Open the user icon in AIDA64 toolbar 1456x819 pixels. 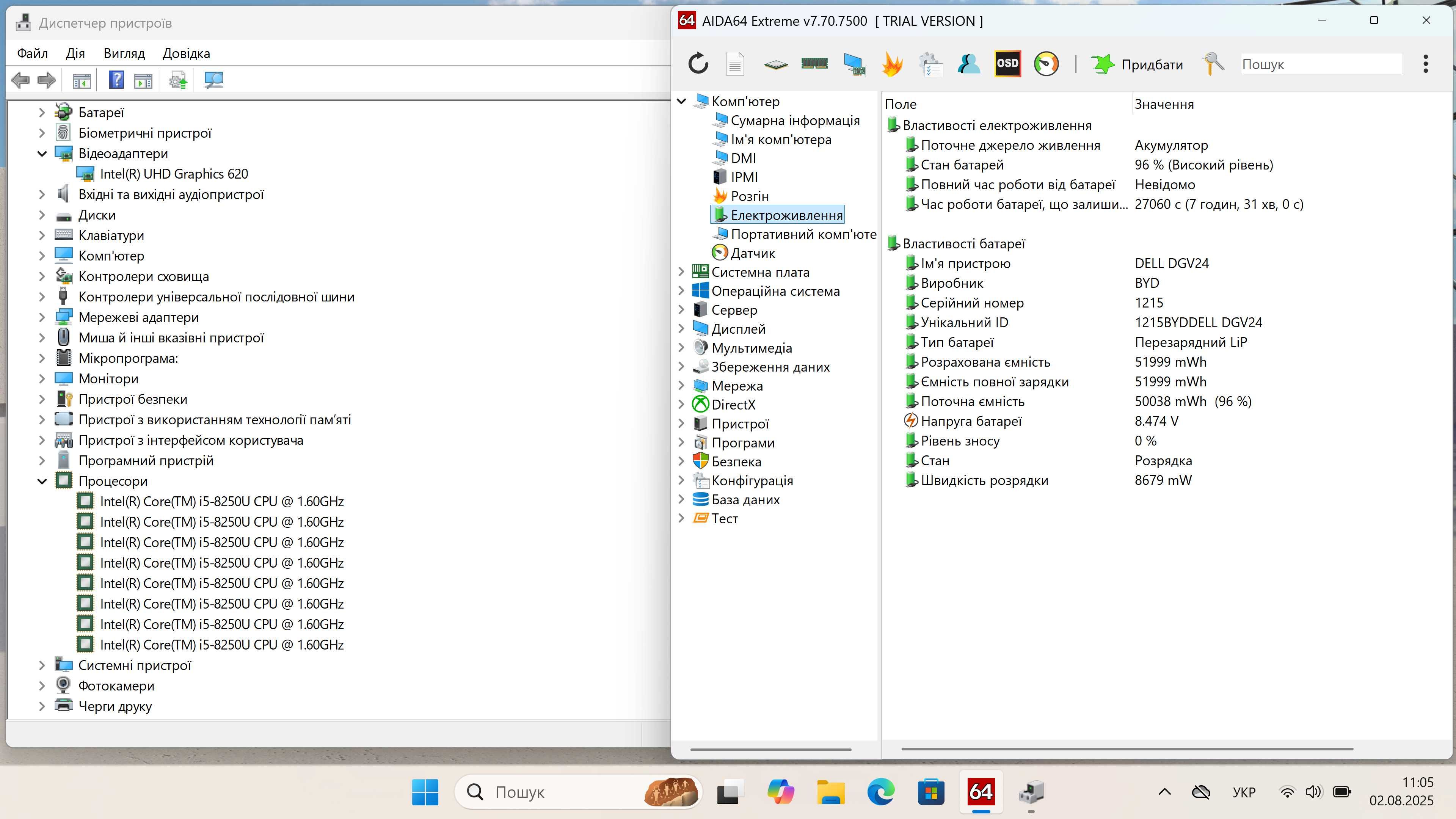969,64
